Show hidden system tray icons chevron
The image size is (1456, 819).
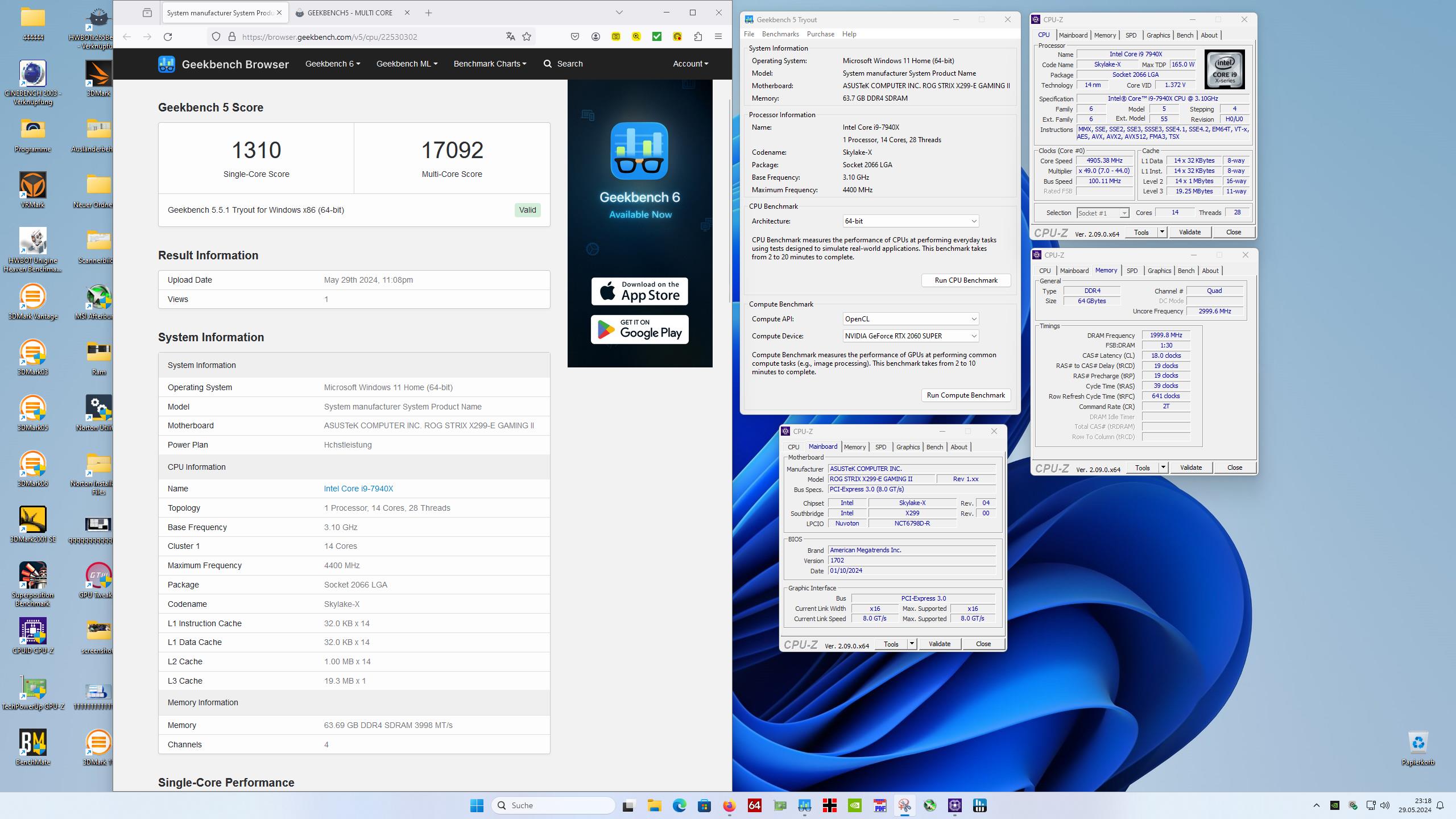[1316, 805]
